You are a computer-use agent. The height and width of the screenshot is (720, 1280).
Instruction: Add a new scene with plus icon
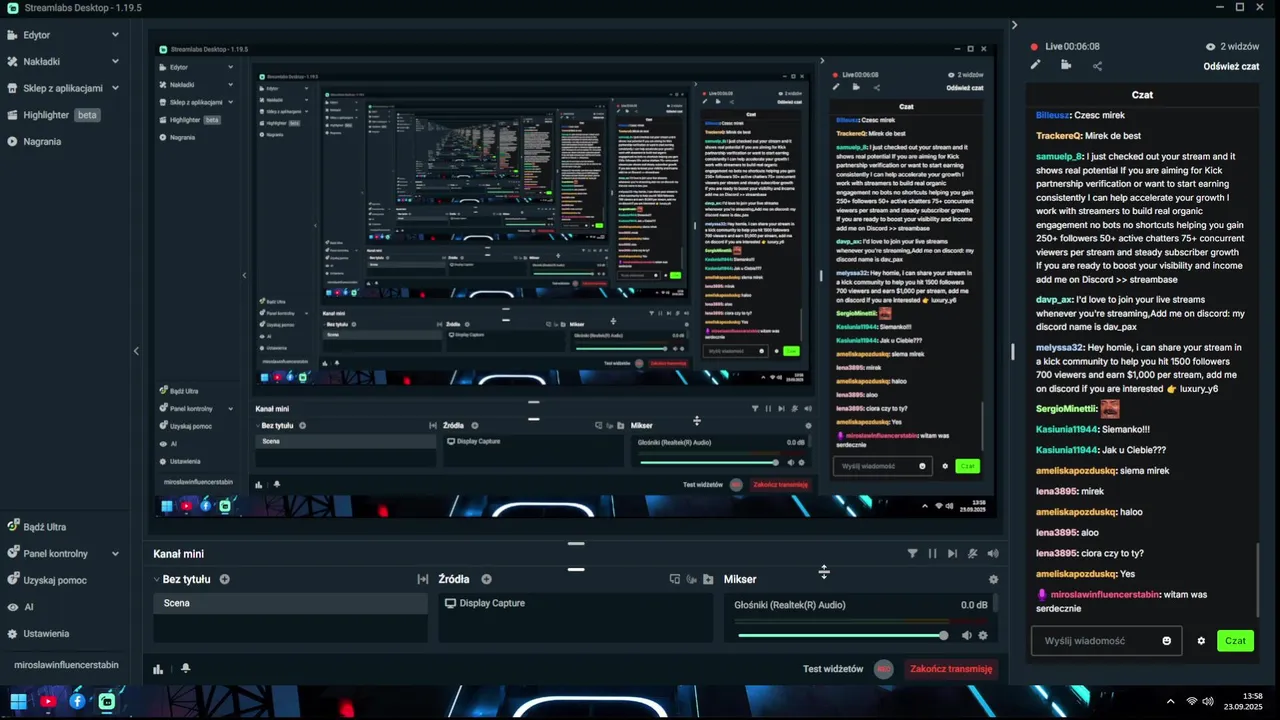point(225,579)
